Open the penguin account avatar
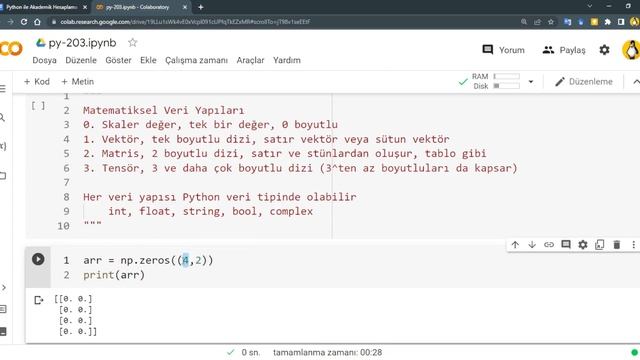640x360 pixels. (631, 50)
